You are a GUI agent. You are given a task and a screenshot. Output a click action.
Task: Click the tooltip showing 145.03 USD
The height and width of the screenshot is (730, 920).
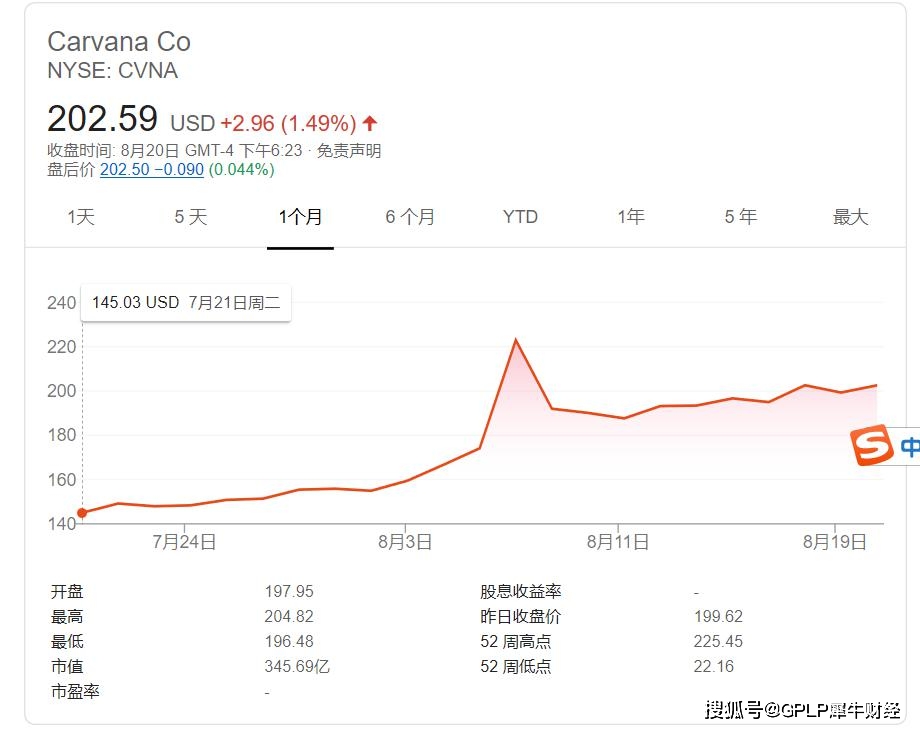(x=185, y=301)
